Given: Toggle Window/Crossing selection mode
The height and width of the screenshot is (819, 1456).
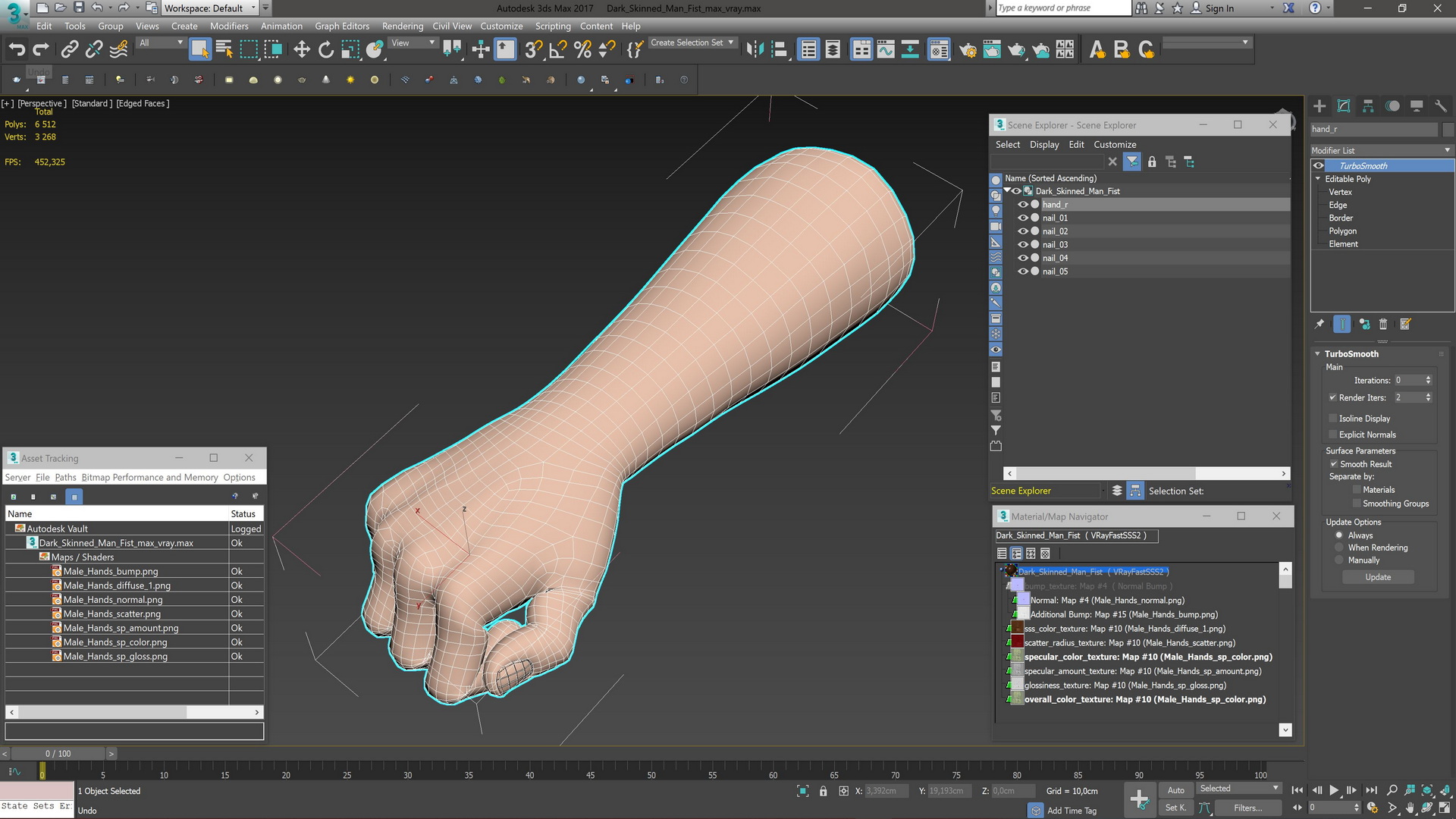Looking at the screenshot, I should pyautogui.click(x=273, y=49).
